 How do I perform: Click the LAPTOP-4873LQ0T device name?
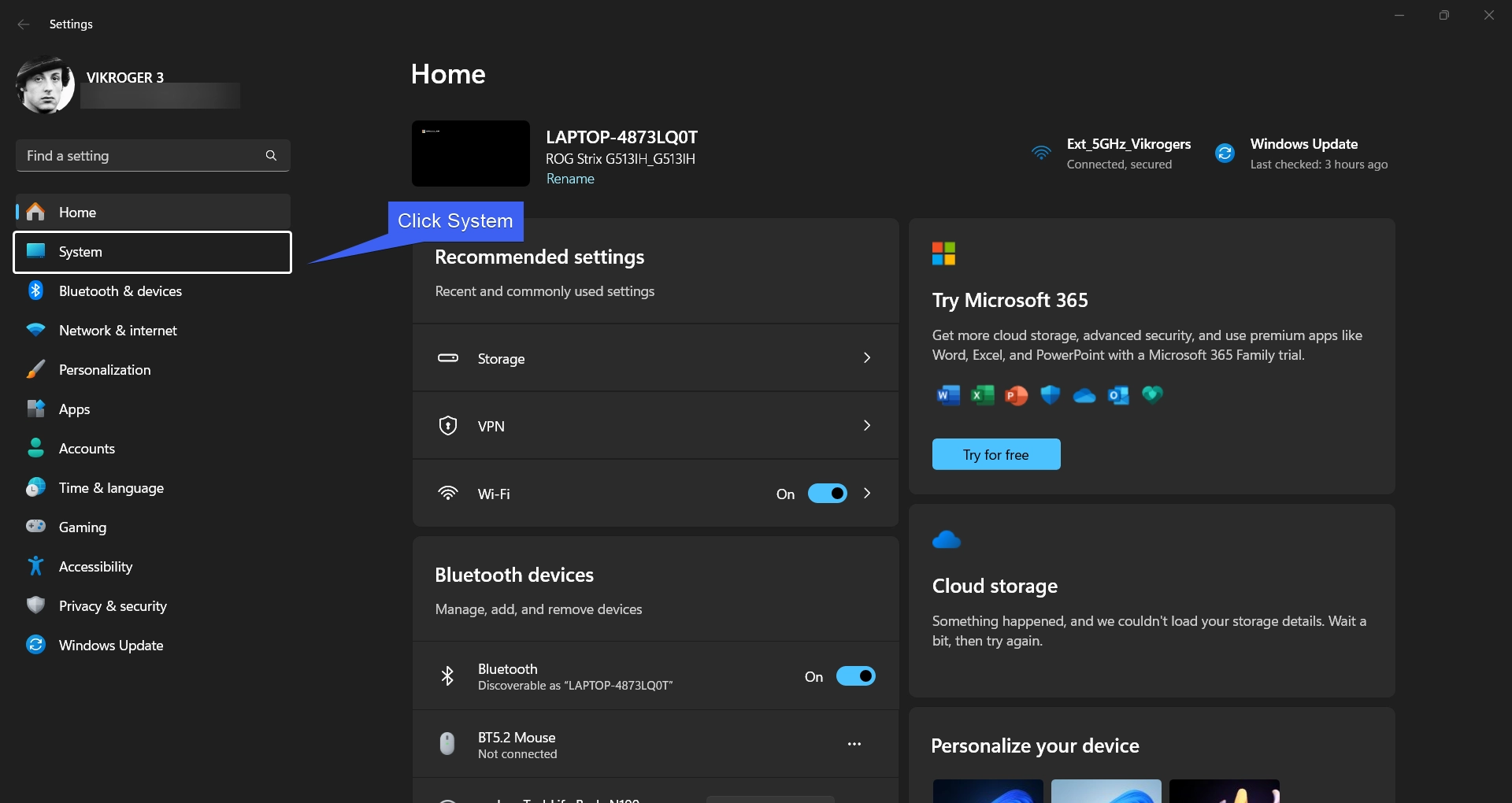pyautogui.click(x=622, y=137)
